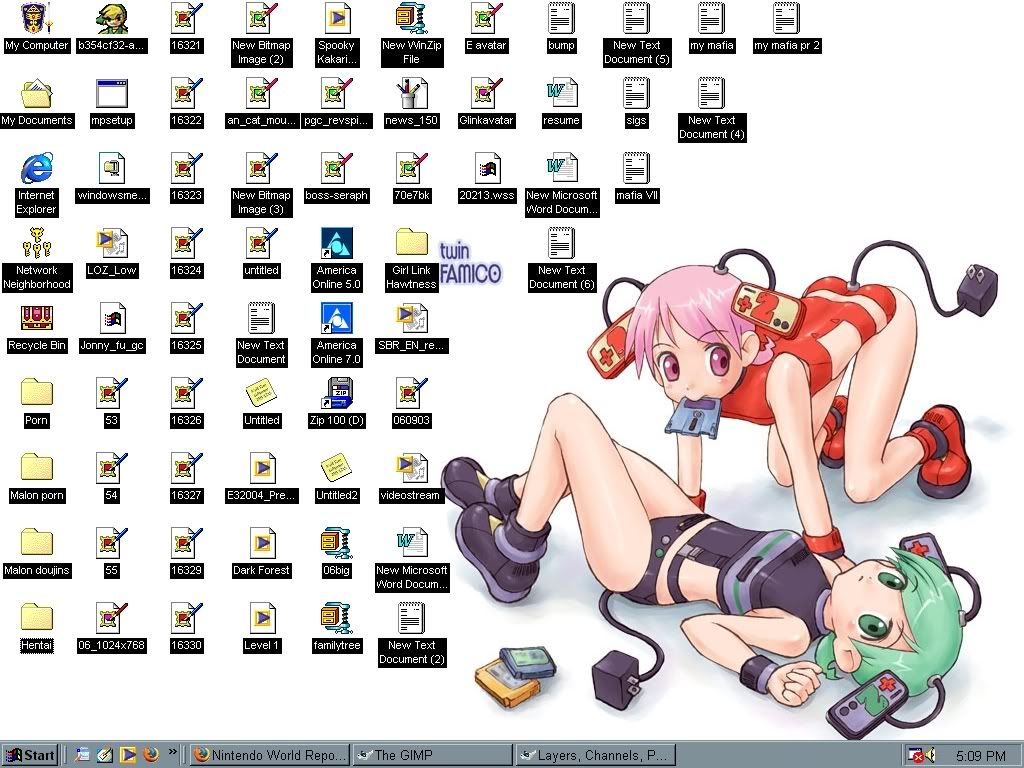Open the Start menu
This screenshot has height=768, width=1024.
30,756
